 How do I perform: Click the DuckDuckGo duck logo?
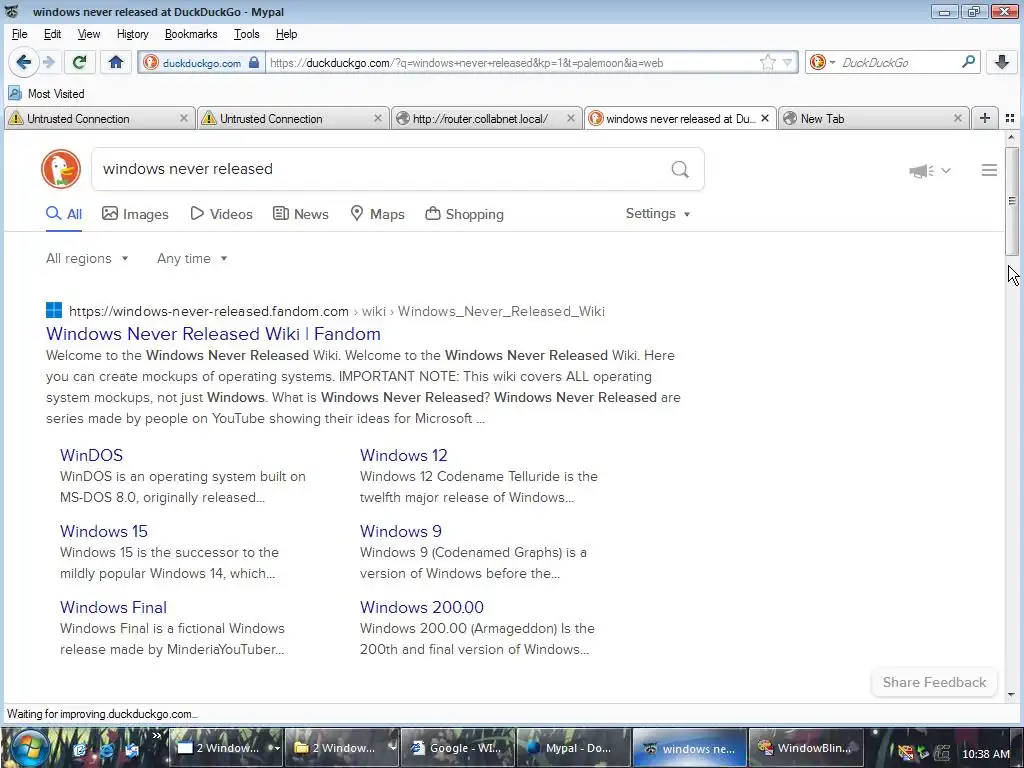(61, 169)
